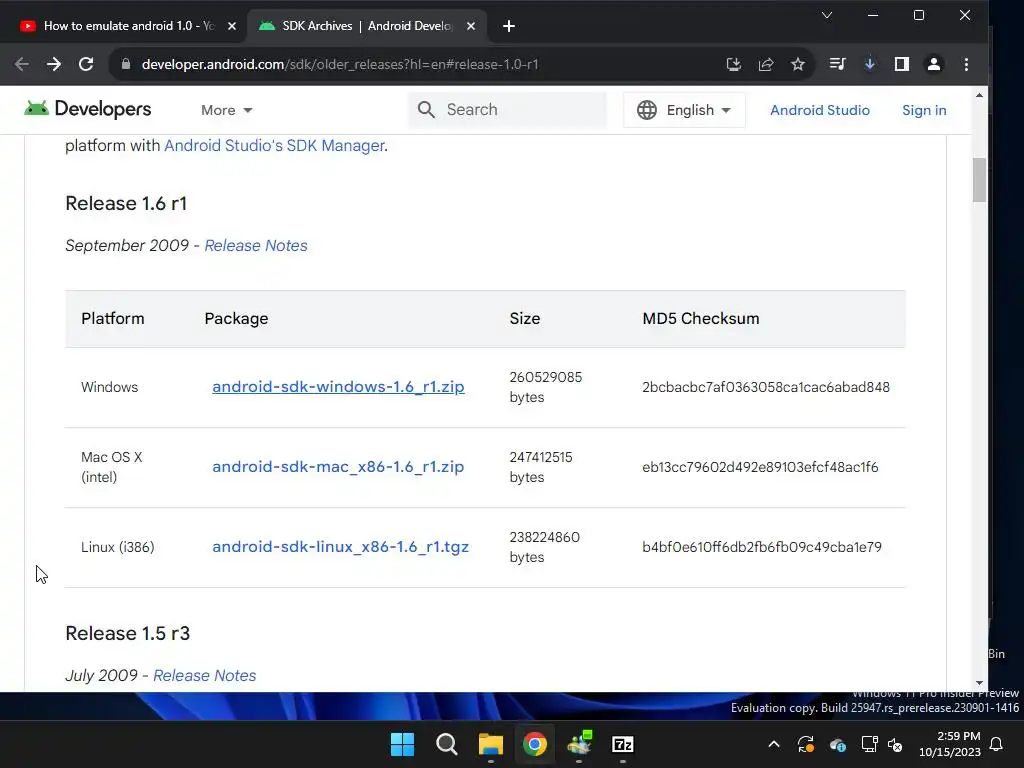Click Chrome icon on taskbar
Image resolution: width=1024 pixels, height=768 pixels.
(535, 744)
